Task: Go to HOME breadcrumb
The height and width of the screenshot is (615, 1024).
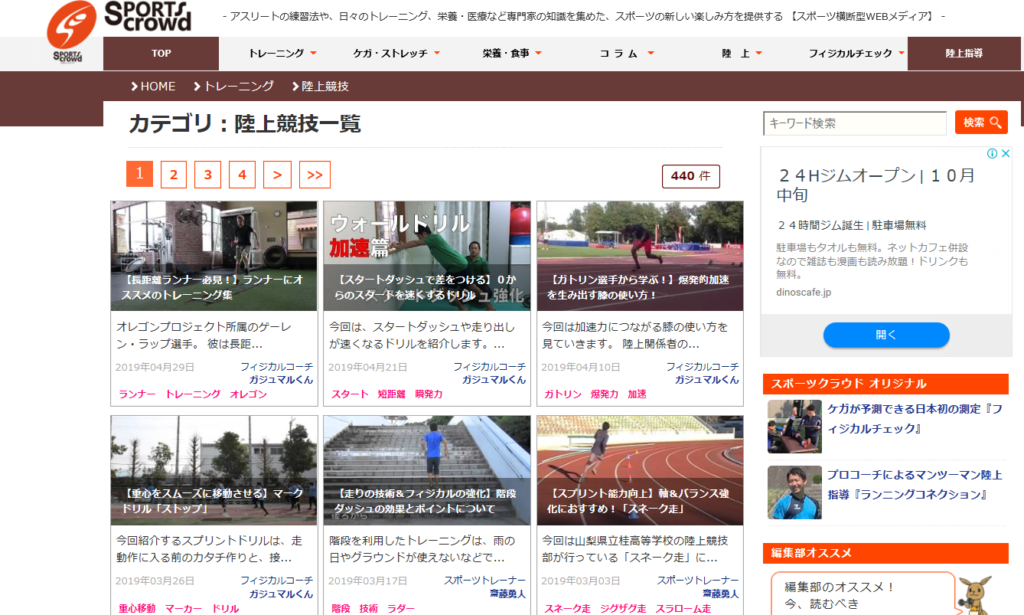Action: click(153, 86)
